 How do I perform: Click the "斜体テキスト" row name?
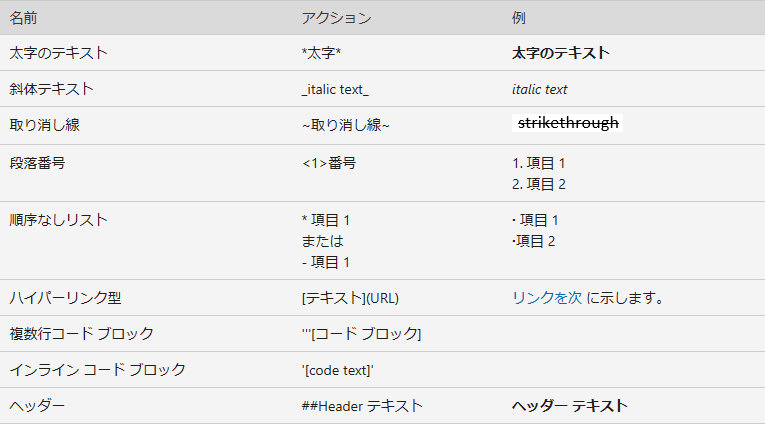click(51, 89)
